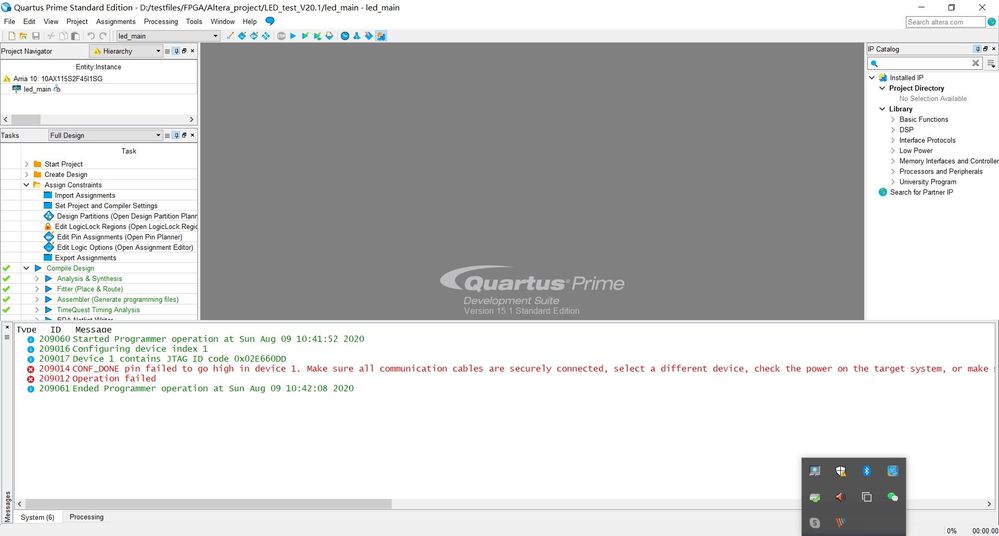Viewport: 999px width, 536px height.
Task: Open the Tools menu
Action: 194,21
